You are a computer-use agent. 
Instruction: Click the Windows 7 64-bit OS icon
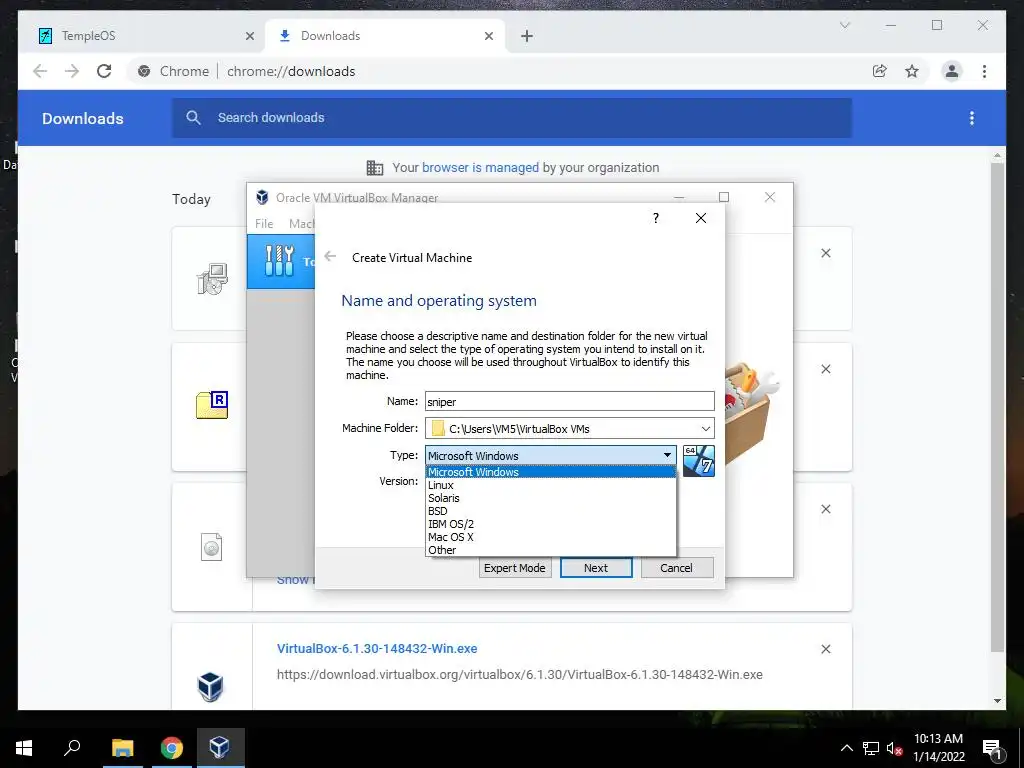698,461
